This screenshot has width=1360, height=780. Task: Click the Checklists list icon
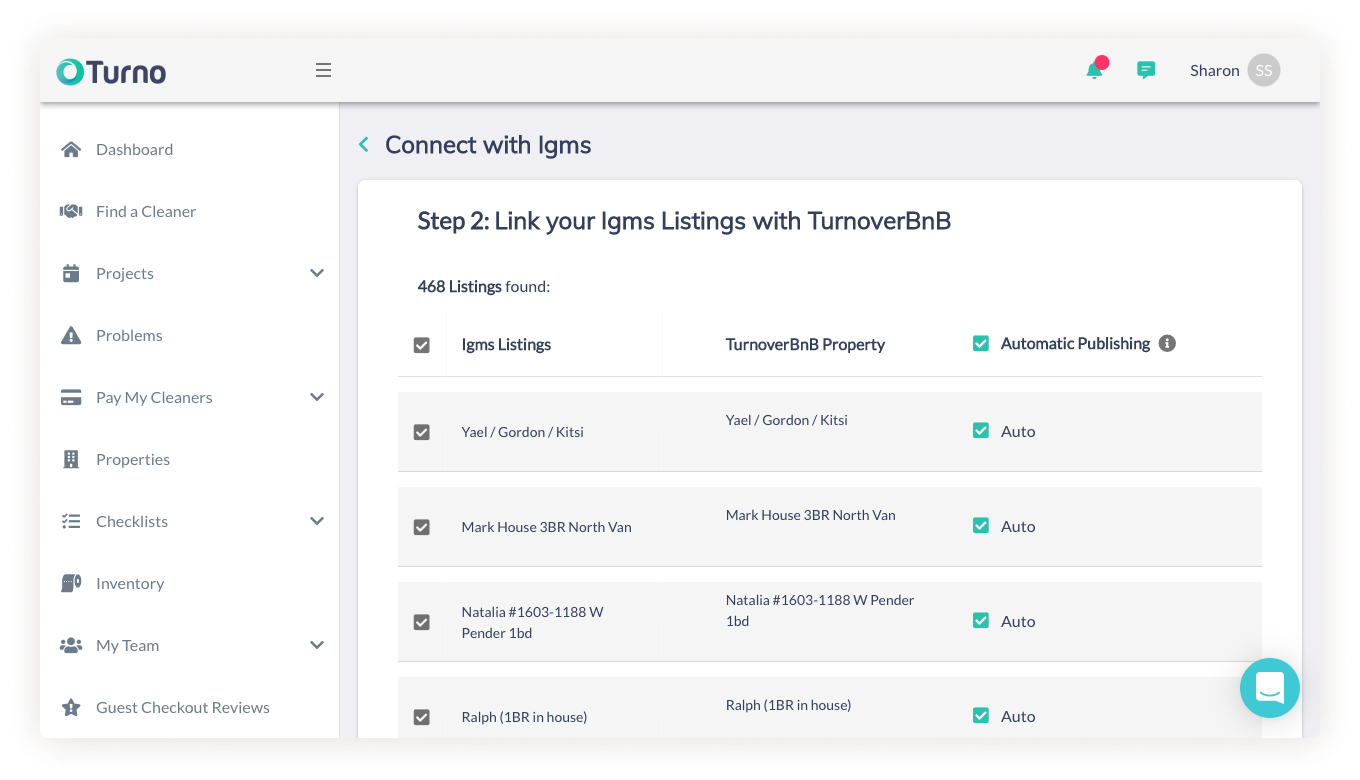tap(71, 521)
